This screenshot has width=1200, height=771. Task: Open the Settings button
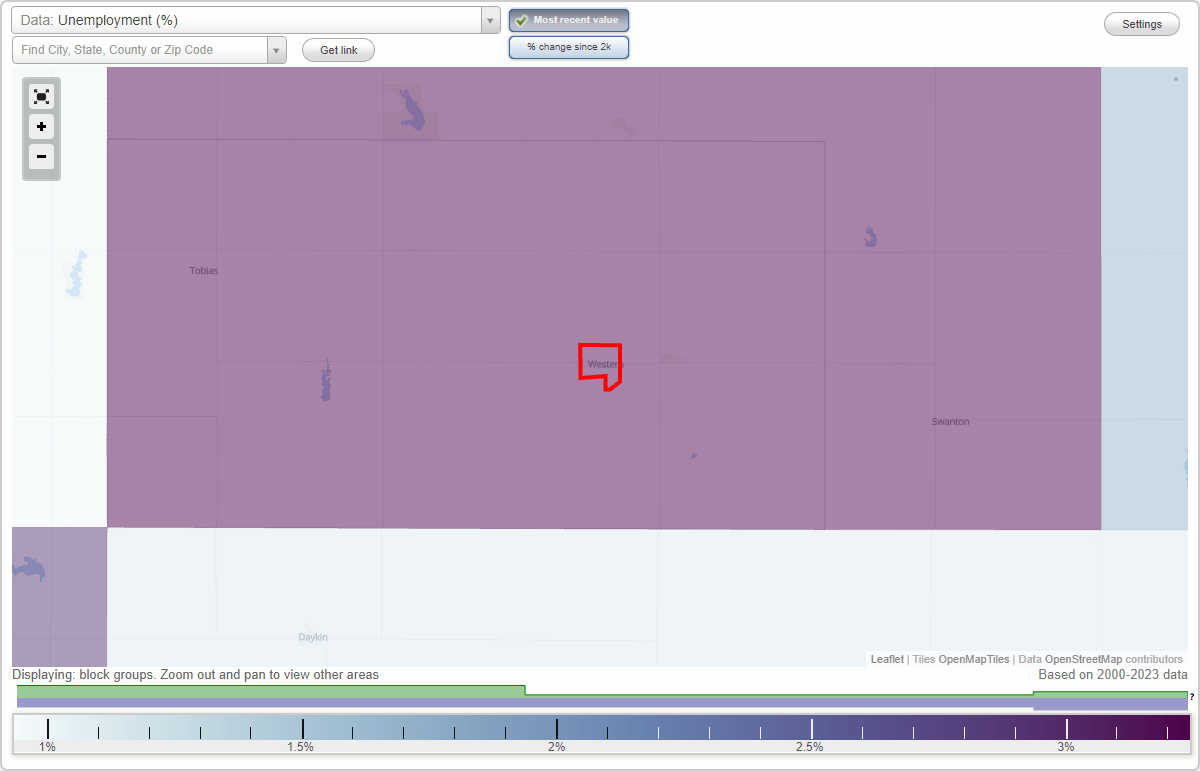pos(1142,24)
